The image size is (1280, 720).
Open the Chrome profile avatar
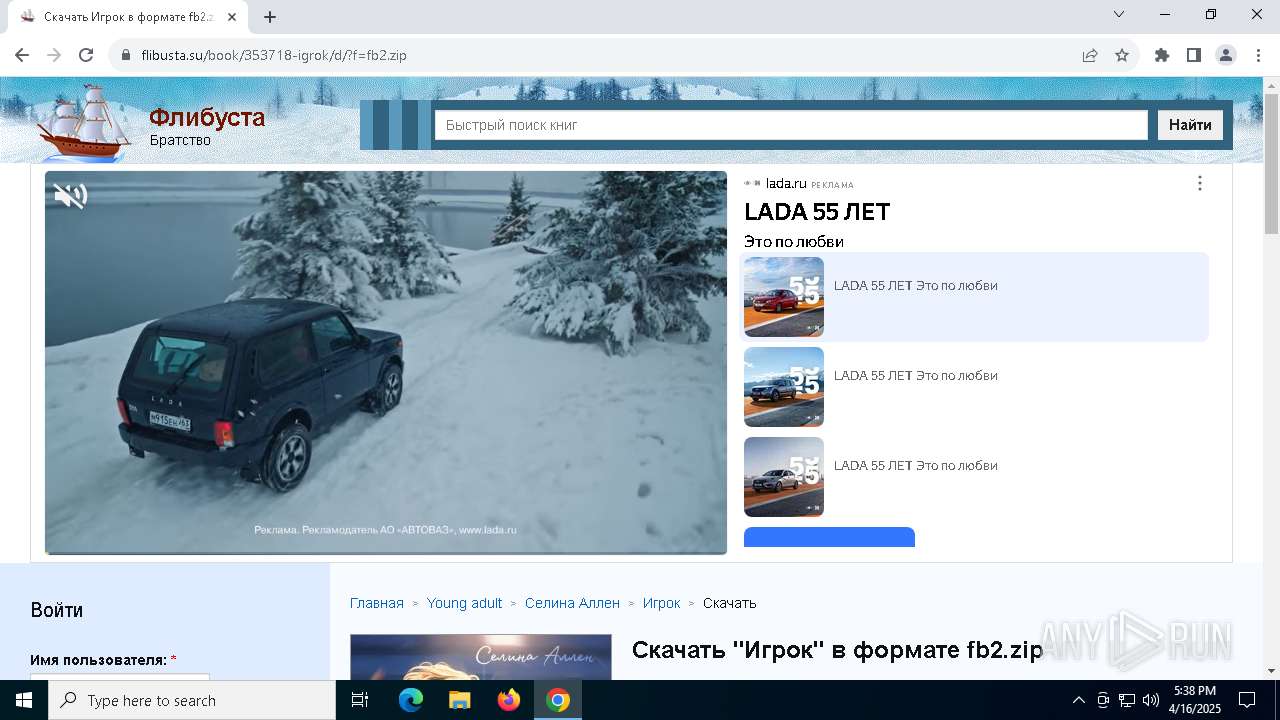pos(1226,55)
